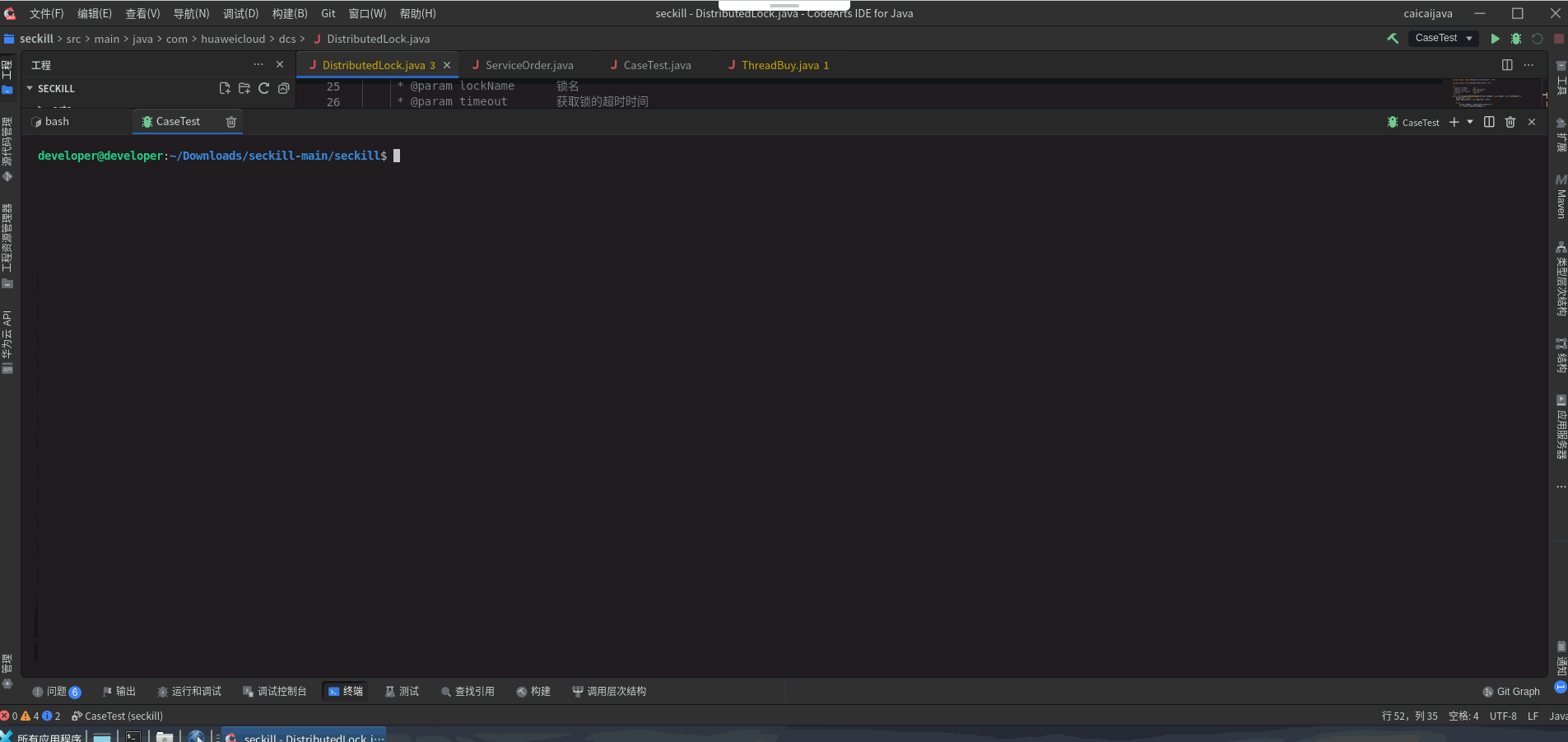Open the project panel more actions menu
The height and width of the screenshot is (742, 1568).
coord(258,64)
